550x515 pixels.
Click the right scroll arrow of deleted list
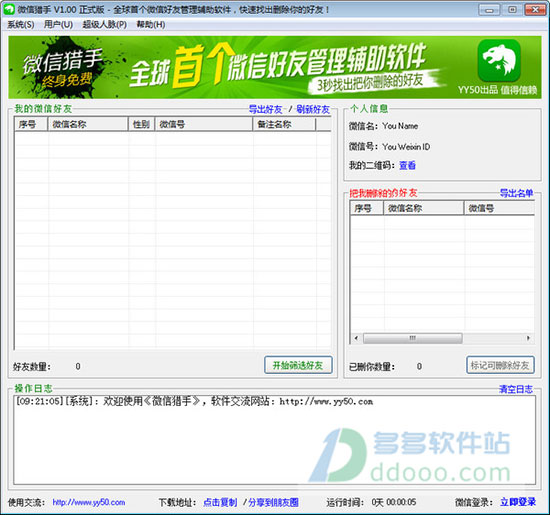tap(528, 338)
